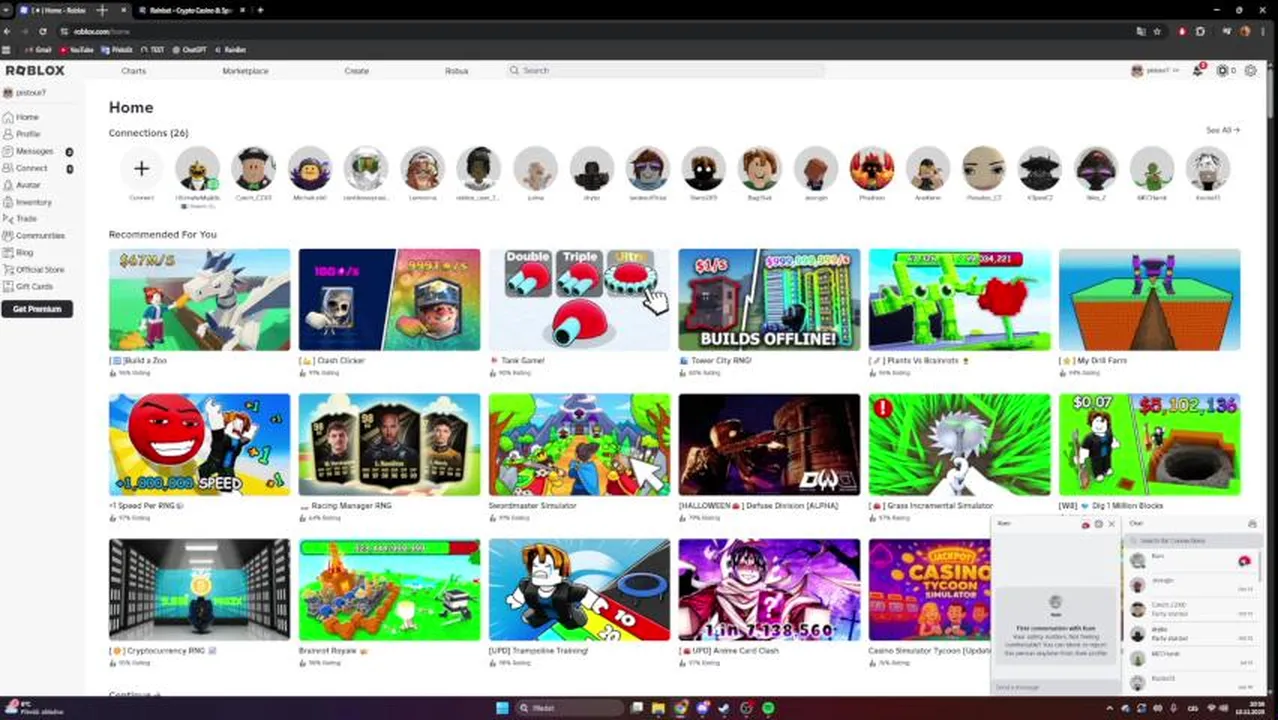Open the Gmail bookmark
Viewport: 1278px width, 720px height.
point(37,49)
